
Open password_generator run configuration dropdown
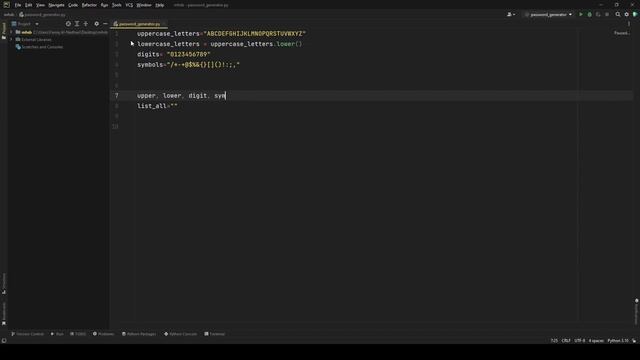548,15
